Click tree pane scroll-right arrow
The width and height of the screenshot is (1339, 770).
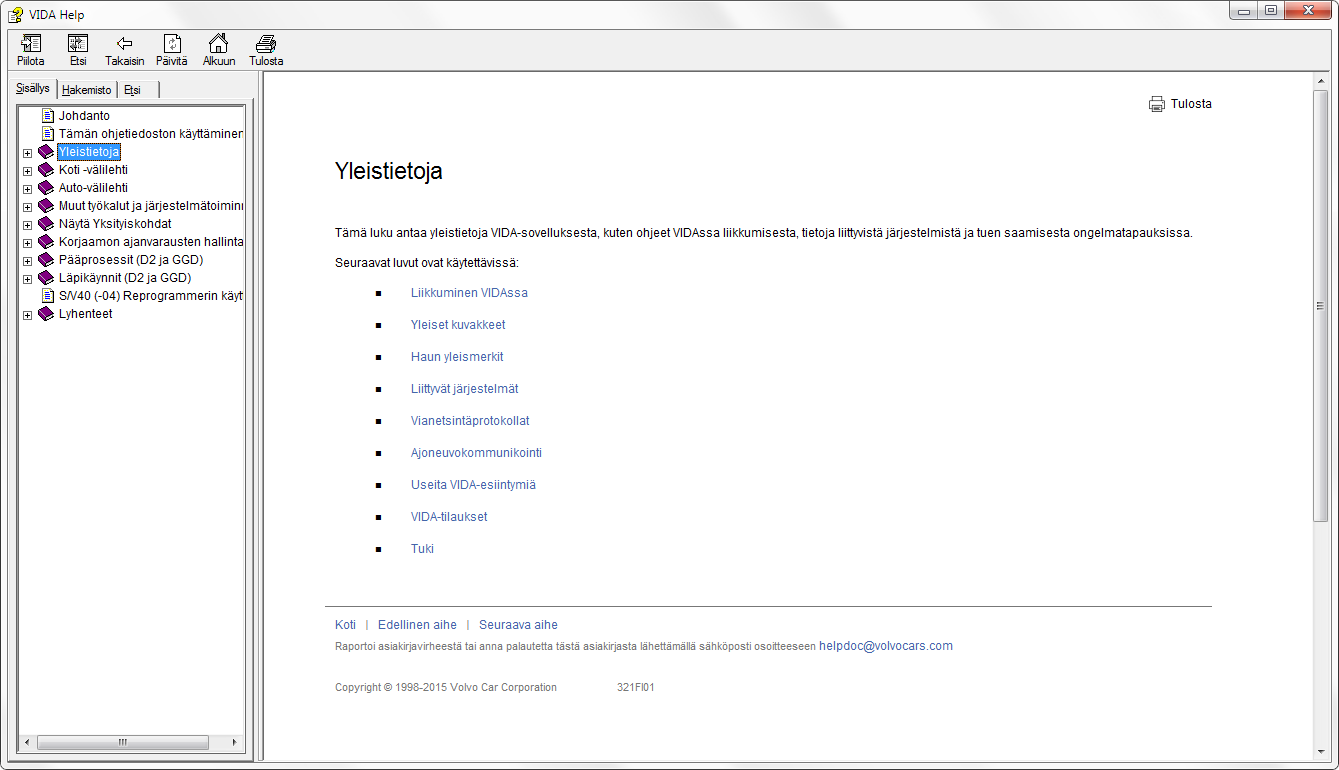[x=236, y=743]
